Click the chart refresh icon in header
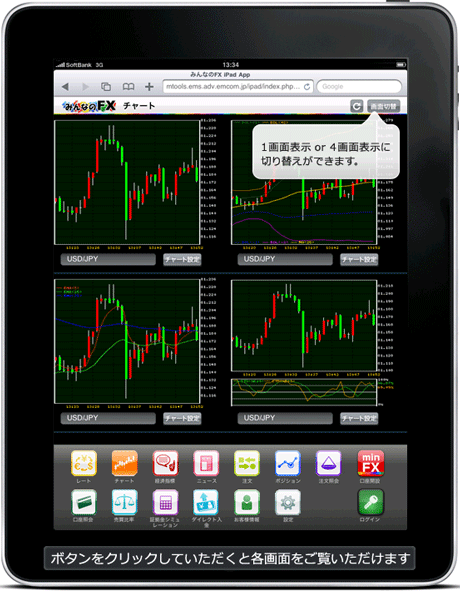Image resolution: width=460 pixels, height=598 pixels. pyautogui.click(x=357, y=106)
